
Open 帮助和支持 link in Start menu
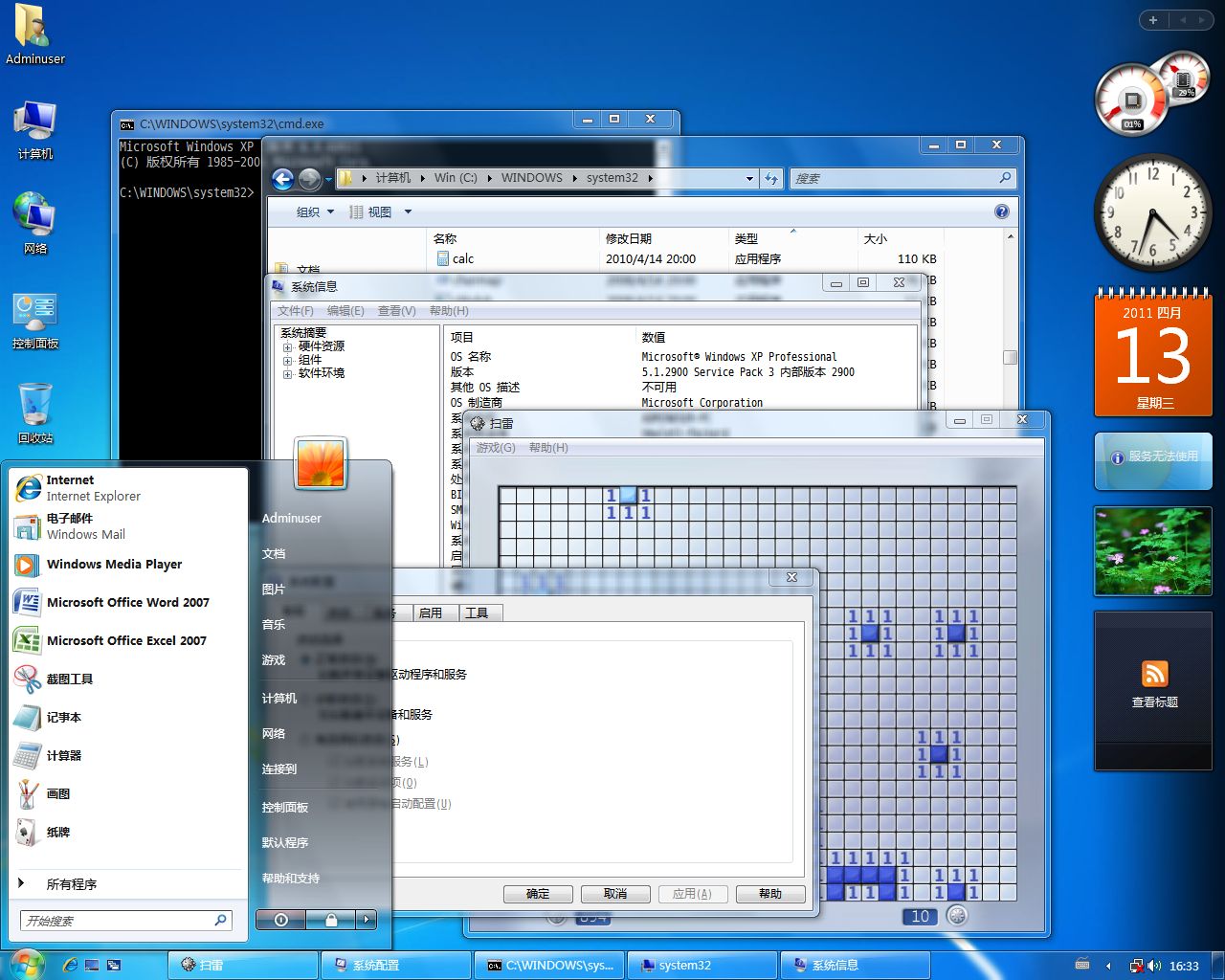(x=291, y=879)
